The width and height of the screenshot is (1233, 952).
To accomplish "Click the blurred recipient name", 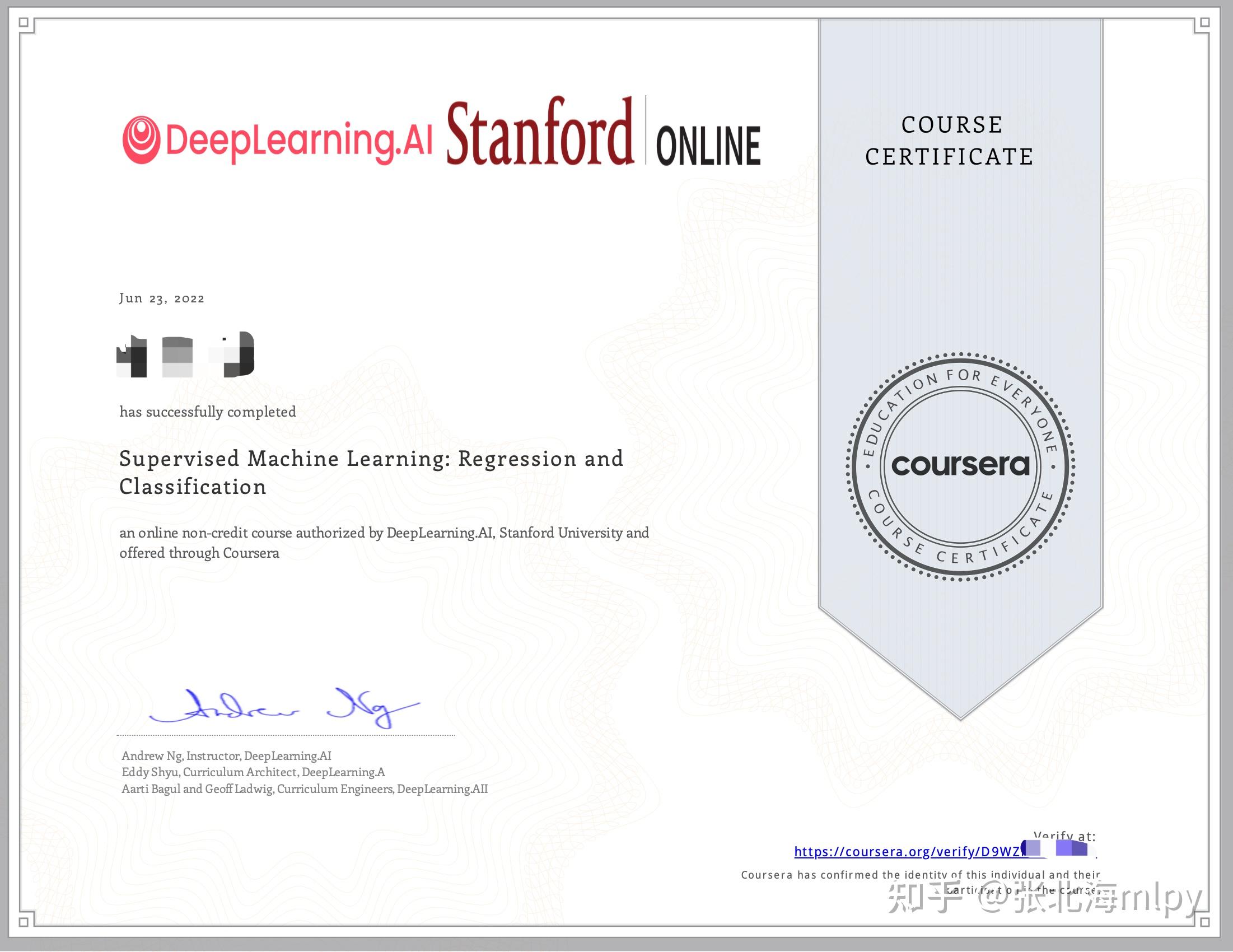I will point(185,354).
